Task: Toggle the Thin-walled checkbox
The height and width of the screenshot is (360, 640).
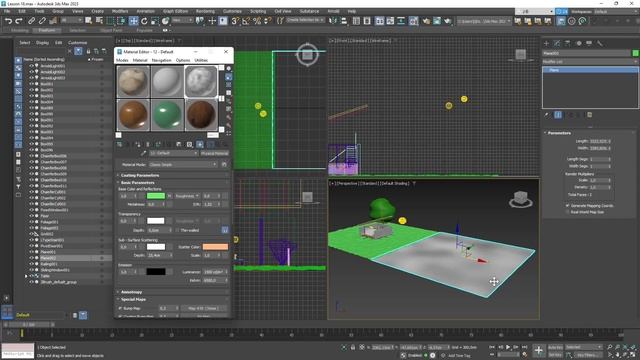Action: click(x=177, y=230)
